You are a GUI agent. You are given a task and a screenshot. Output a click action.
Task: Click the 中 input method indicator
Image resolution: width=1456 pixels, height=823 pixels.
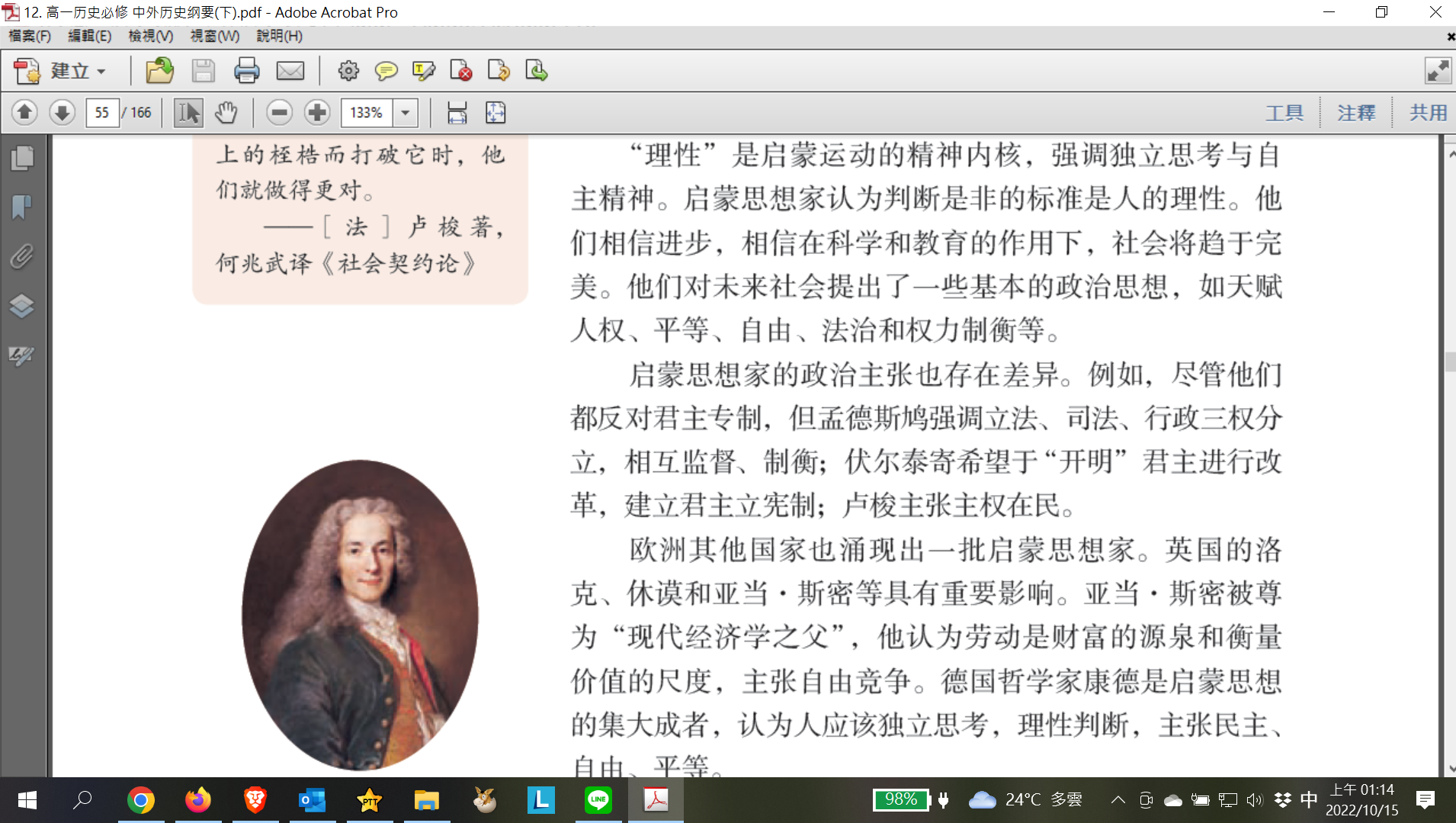(x=1309, y=799)
